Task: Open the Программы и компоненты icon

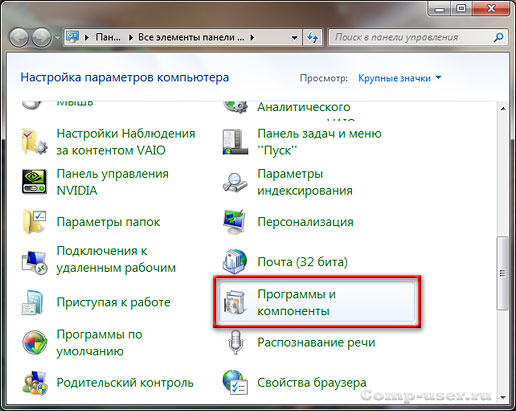Action: click(235, 302)
